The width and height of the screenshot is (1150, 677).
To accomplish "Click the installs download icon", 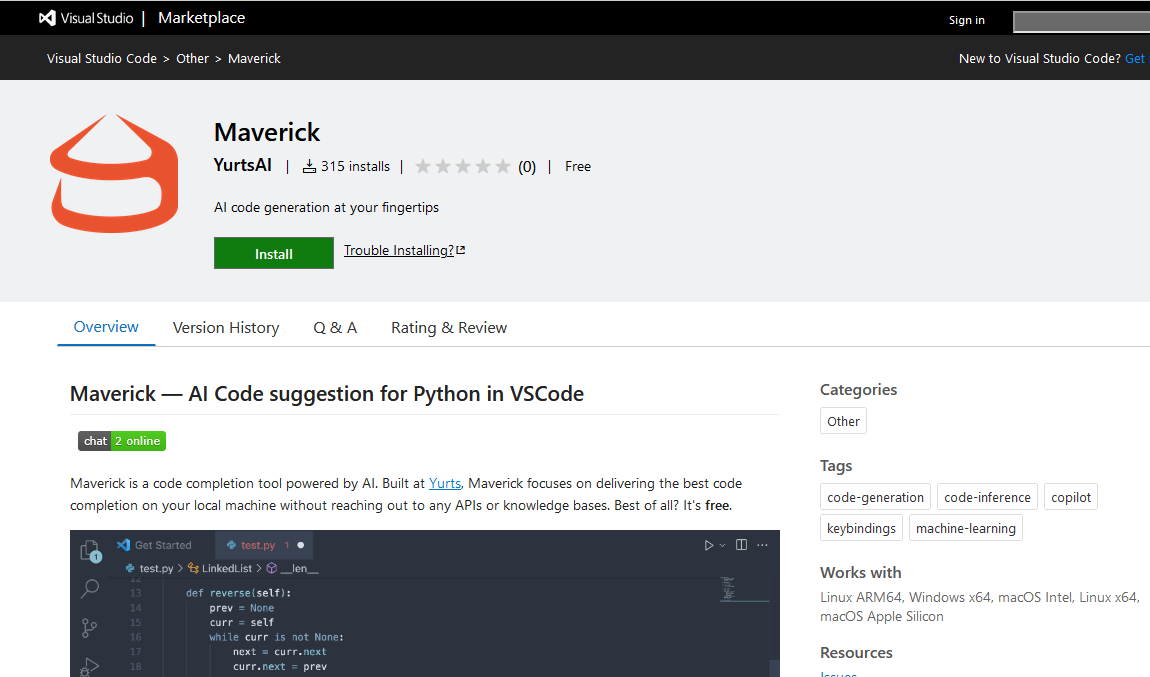I will point(310,166).
